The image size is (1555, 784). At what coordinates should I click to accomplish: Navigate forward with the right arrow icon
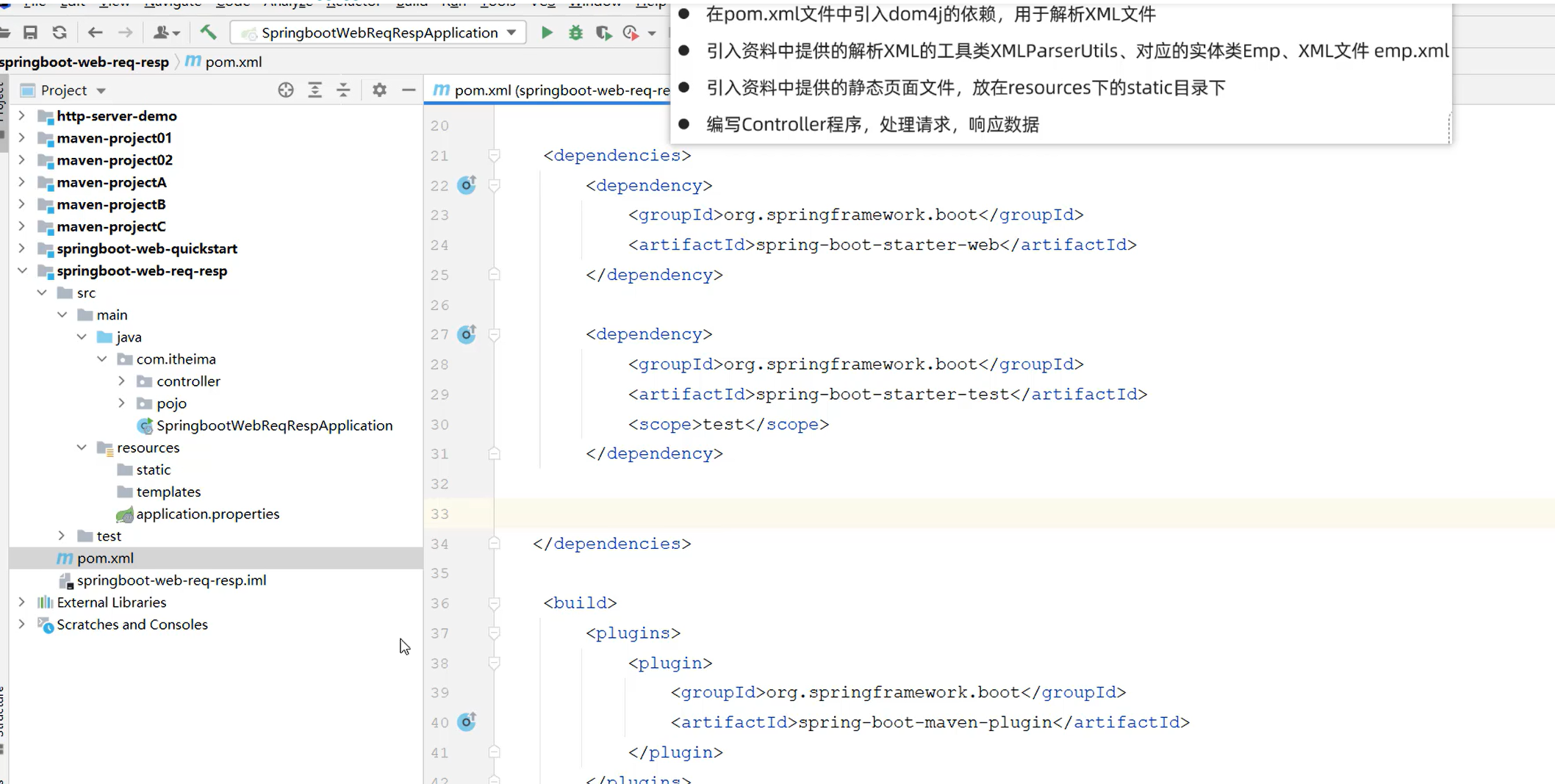[x=126, y=32]
